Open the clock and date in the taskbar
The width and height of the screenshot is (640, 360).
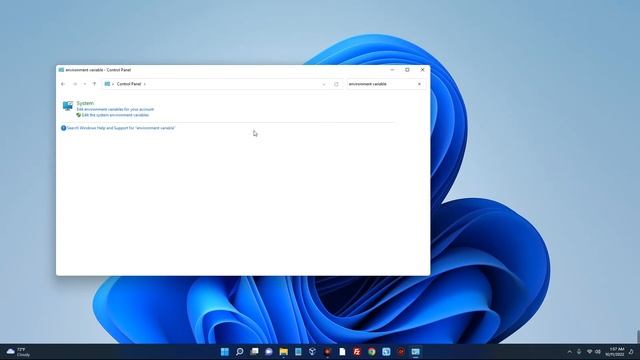pyautogui.click(x=615, y=352)
